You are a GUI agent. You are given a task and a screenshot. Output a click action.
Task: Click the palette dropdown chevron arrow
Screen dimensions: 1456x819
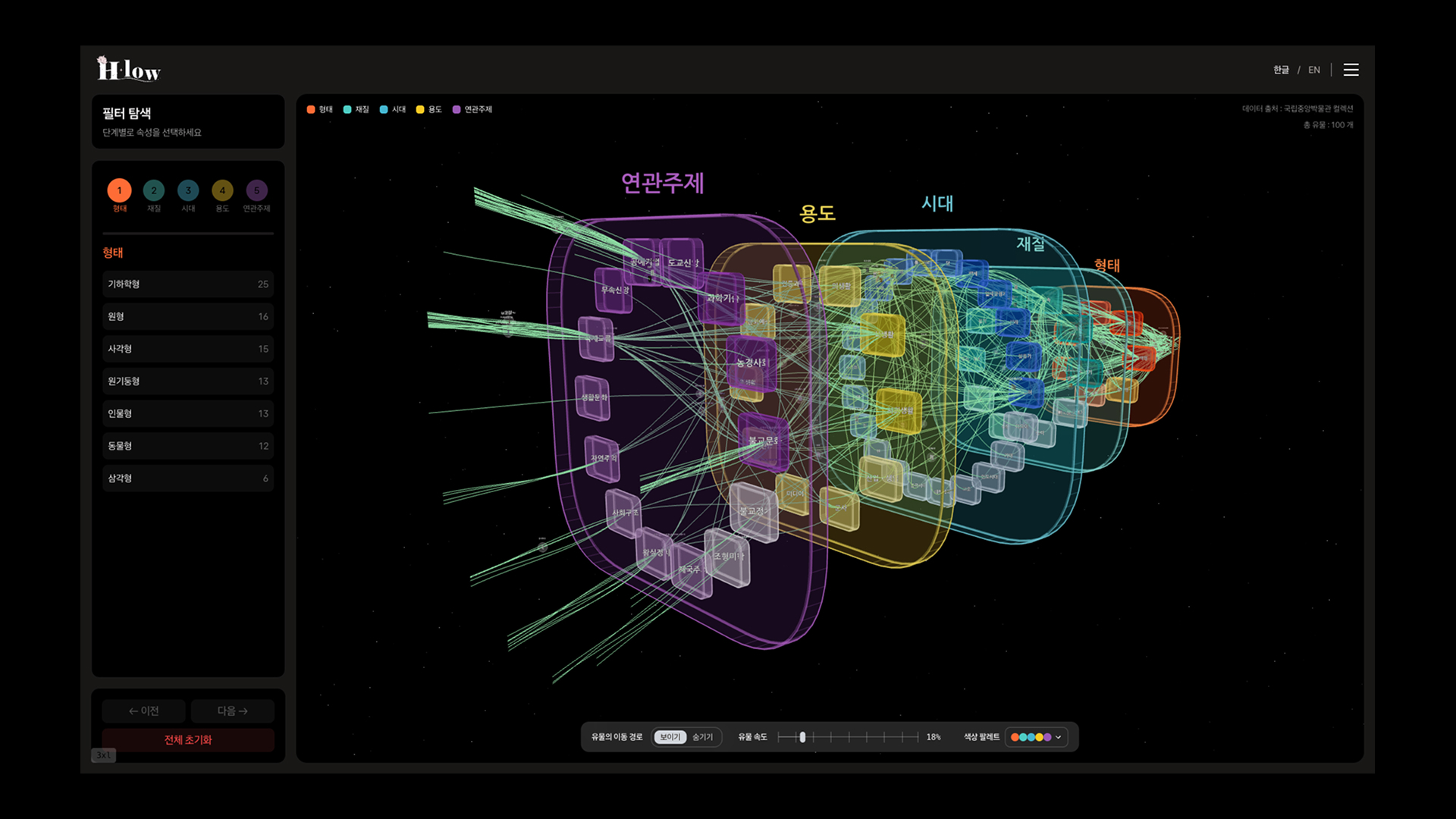[x=1059, y=737]
